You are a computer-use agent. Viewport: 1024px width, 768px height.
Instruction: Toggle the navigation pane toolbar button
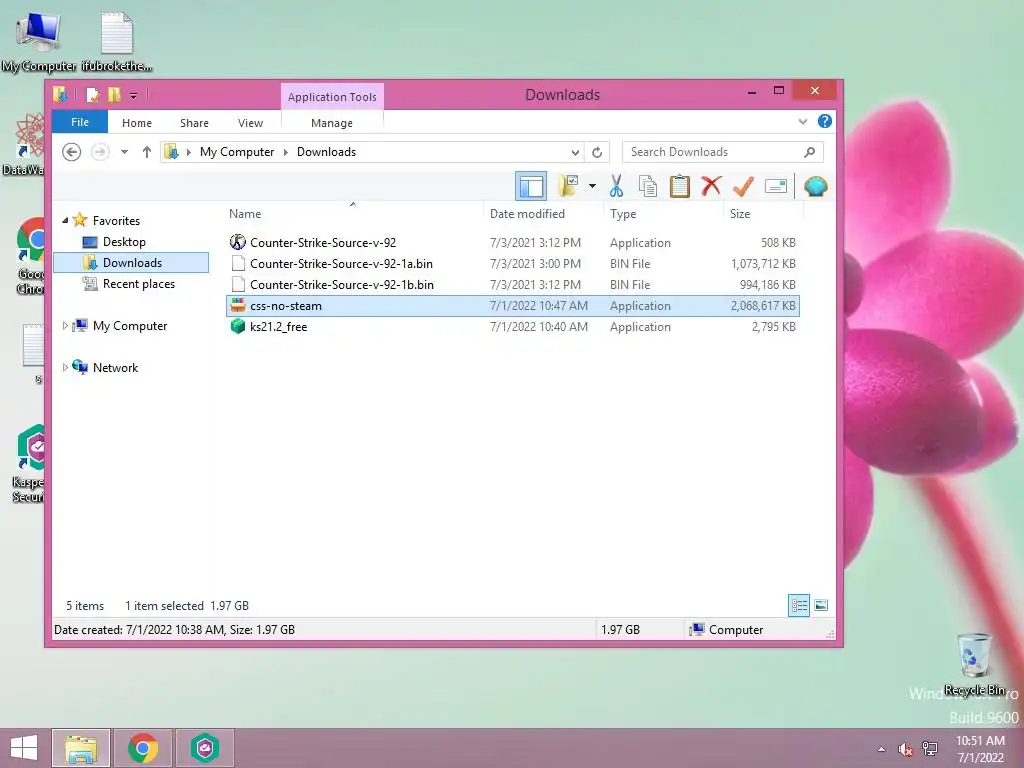point(531,187)
